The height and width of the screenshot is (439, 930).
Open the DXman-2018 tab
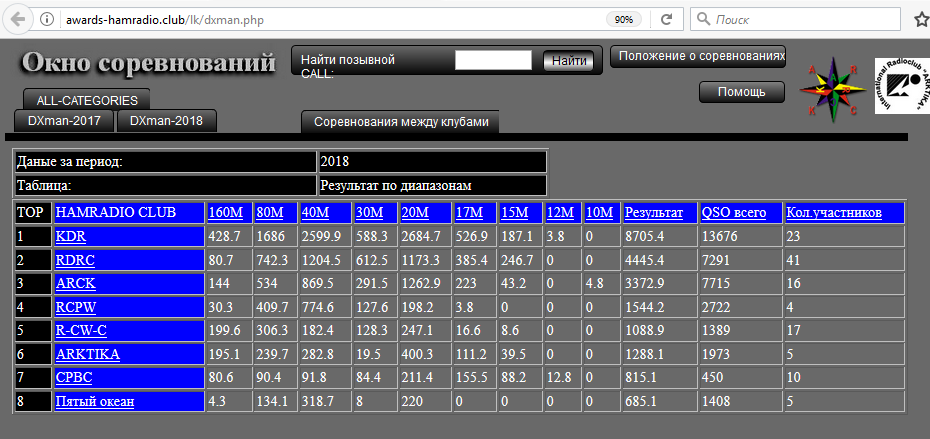point(166,121)
